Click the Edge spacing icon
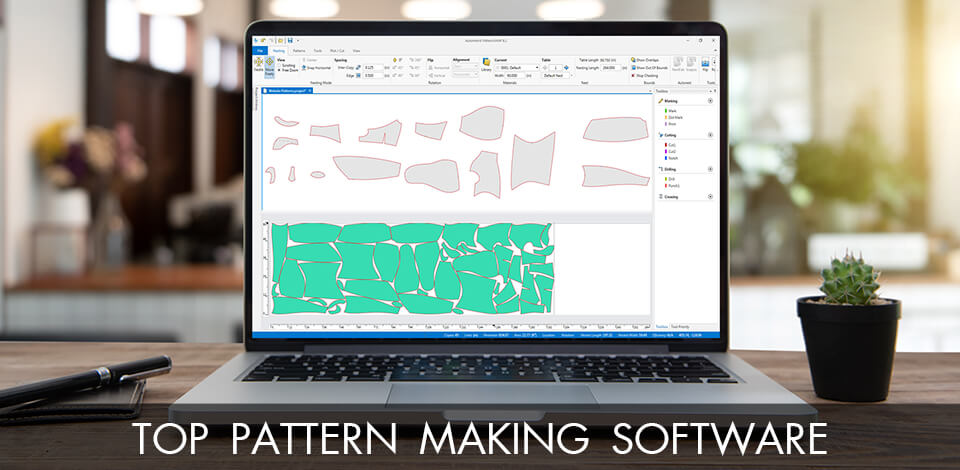The width and height of the screenshot is (960, 470). tap(359, 75)
